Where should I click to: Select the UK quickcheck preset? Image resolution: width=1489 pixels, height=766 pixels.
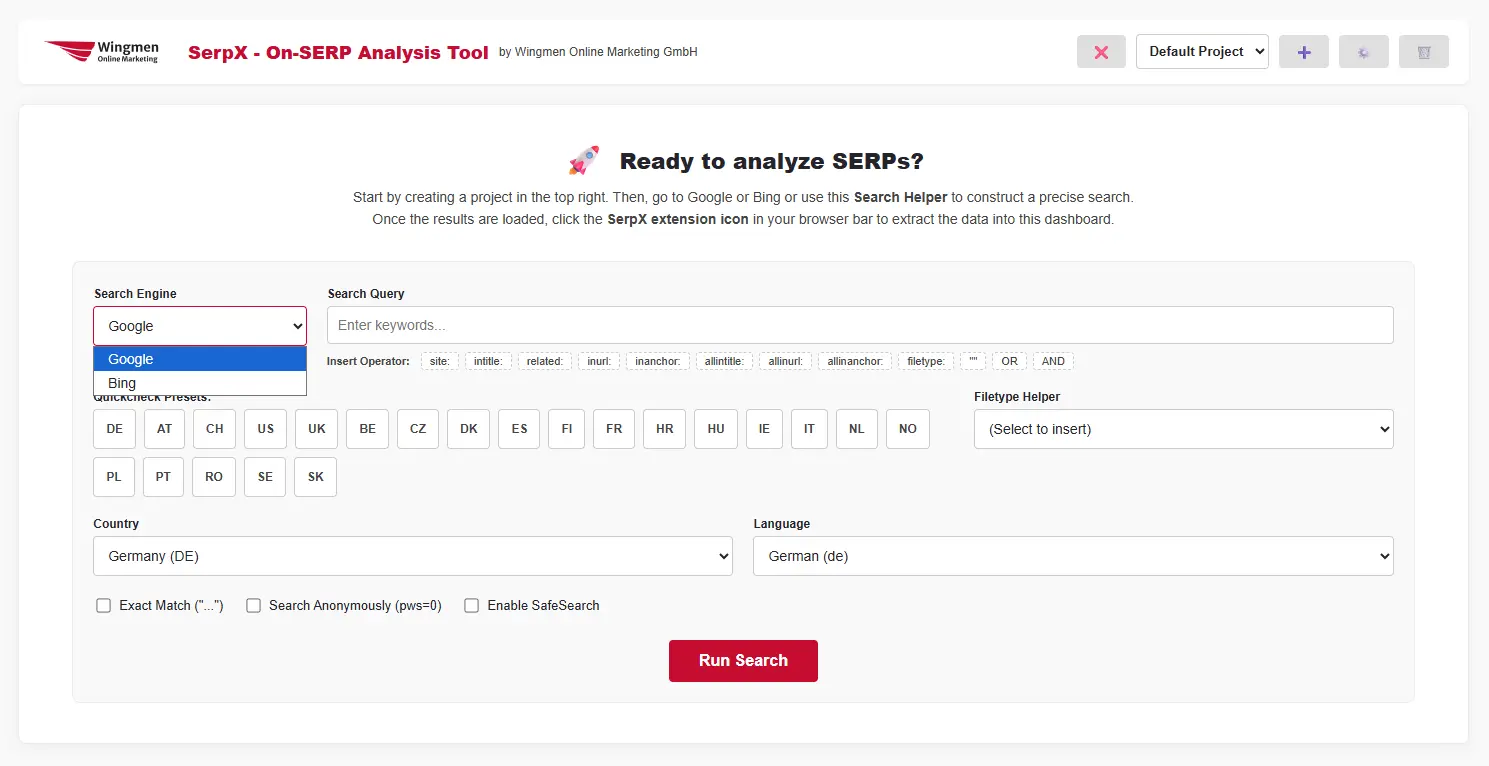pos(317,429)
